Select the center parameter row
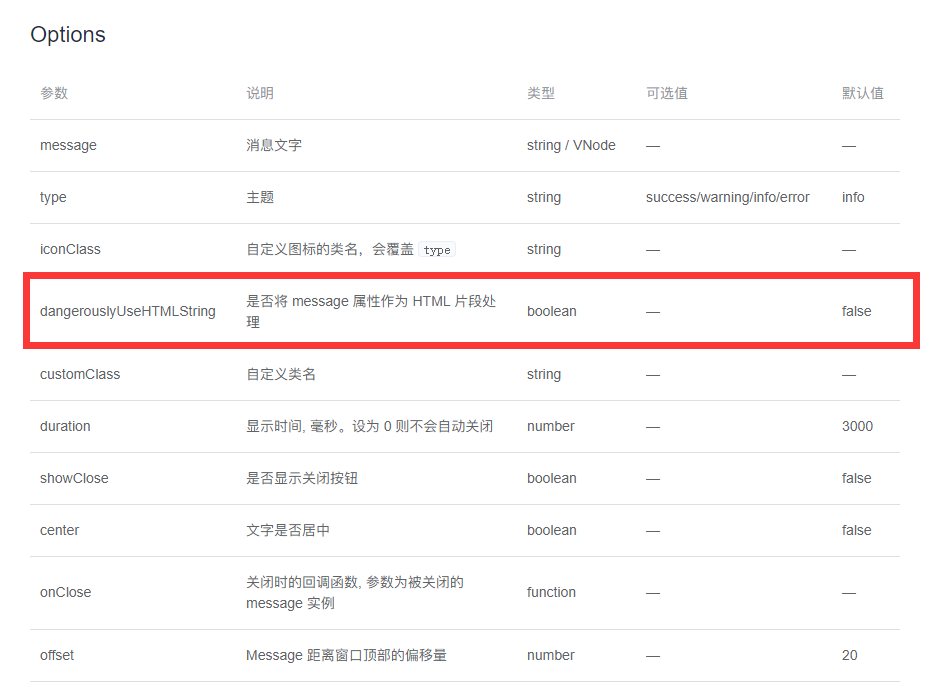This screenshot has height=692, width=938. 450,530
